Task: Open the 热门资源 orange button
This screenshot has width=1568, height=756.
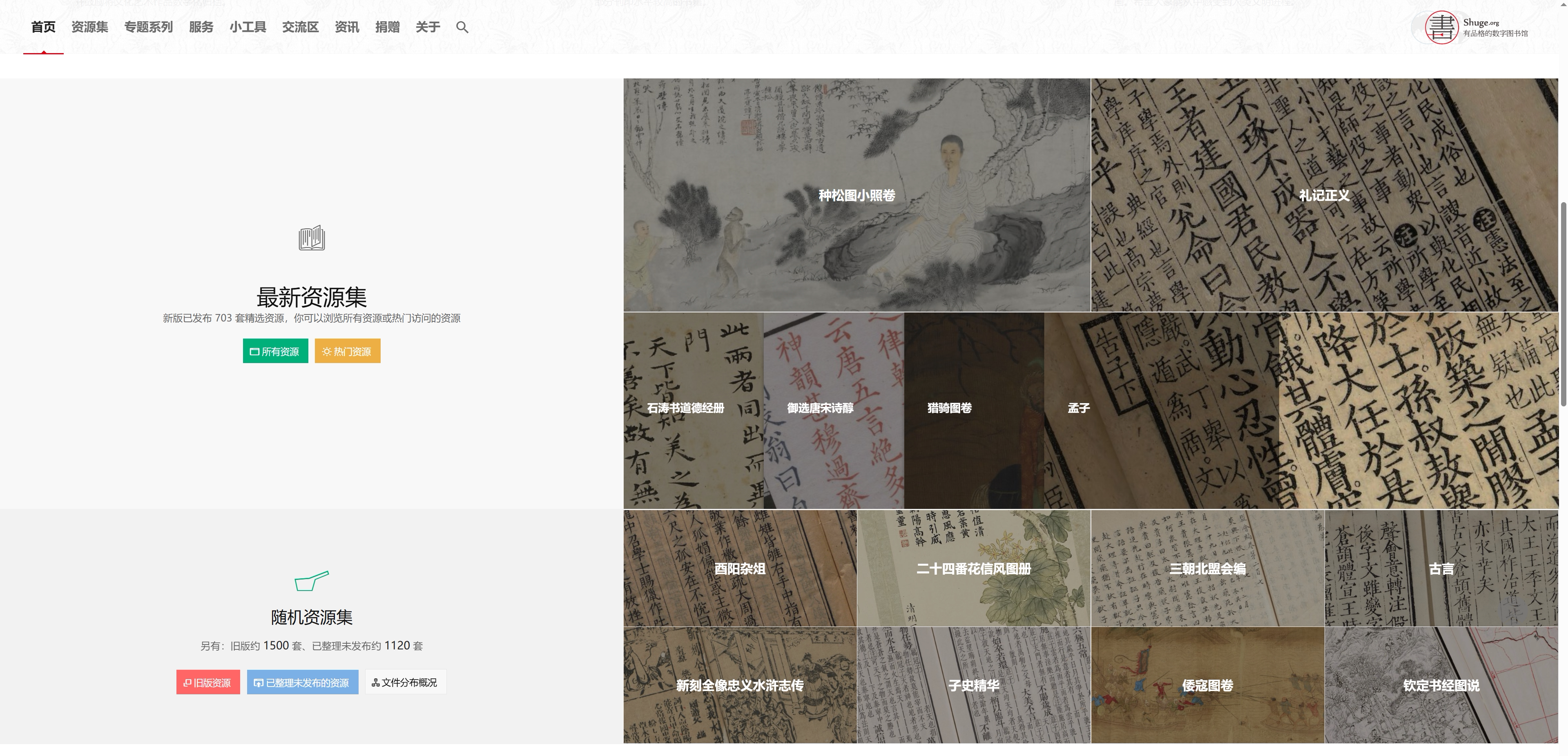Action: click(x=347, y=351)
